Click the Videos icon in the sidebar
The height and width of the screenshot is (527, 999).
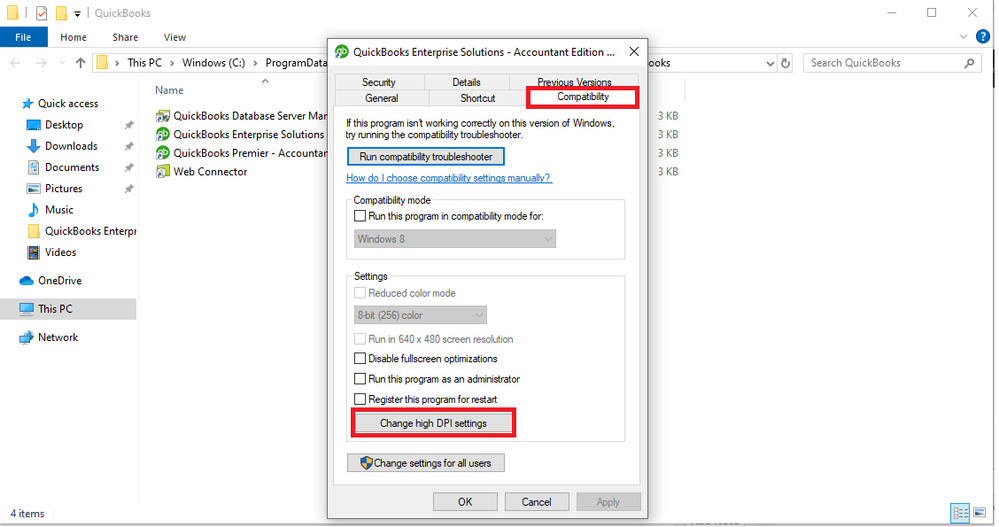point(33,252)
